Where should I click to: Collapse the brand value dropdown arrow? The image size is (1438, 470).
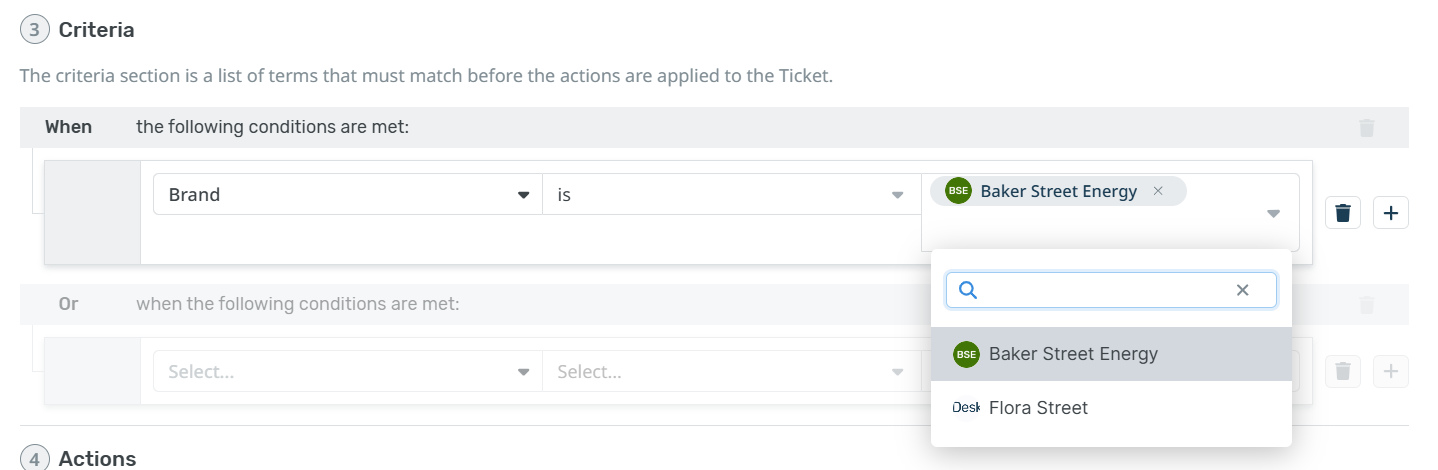pos(1273,214)
